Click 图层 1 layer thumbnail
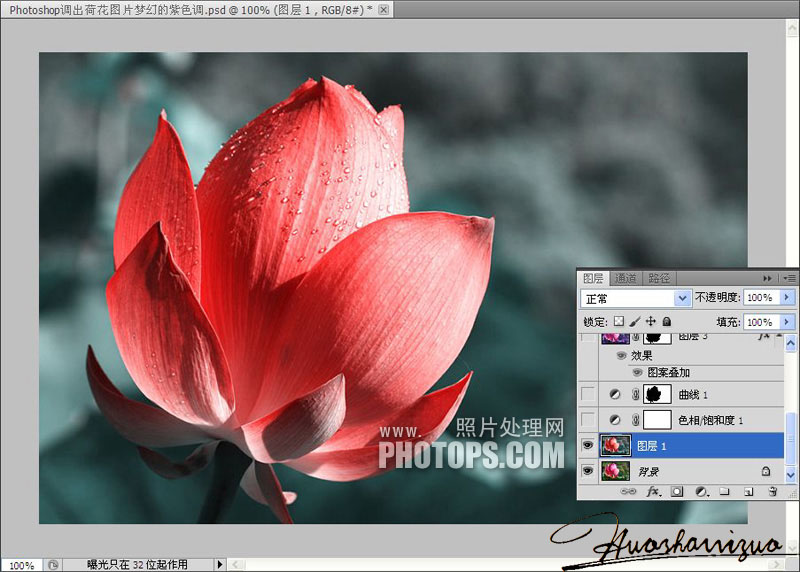This screenshot has height=572, width=800. (615, 445)
